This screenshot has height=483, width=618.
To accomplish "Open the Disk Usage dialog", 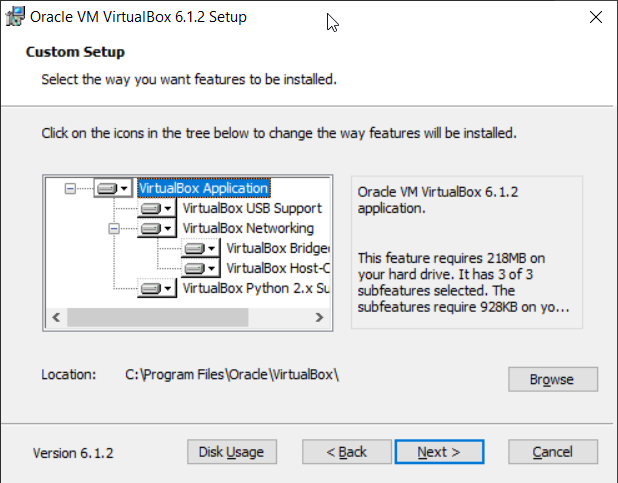I will tap(231, 452).
